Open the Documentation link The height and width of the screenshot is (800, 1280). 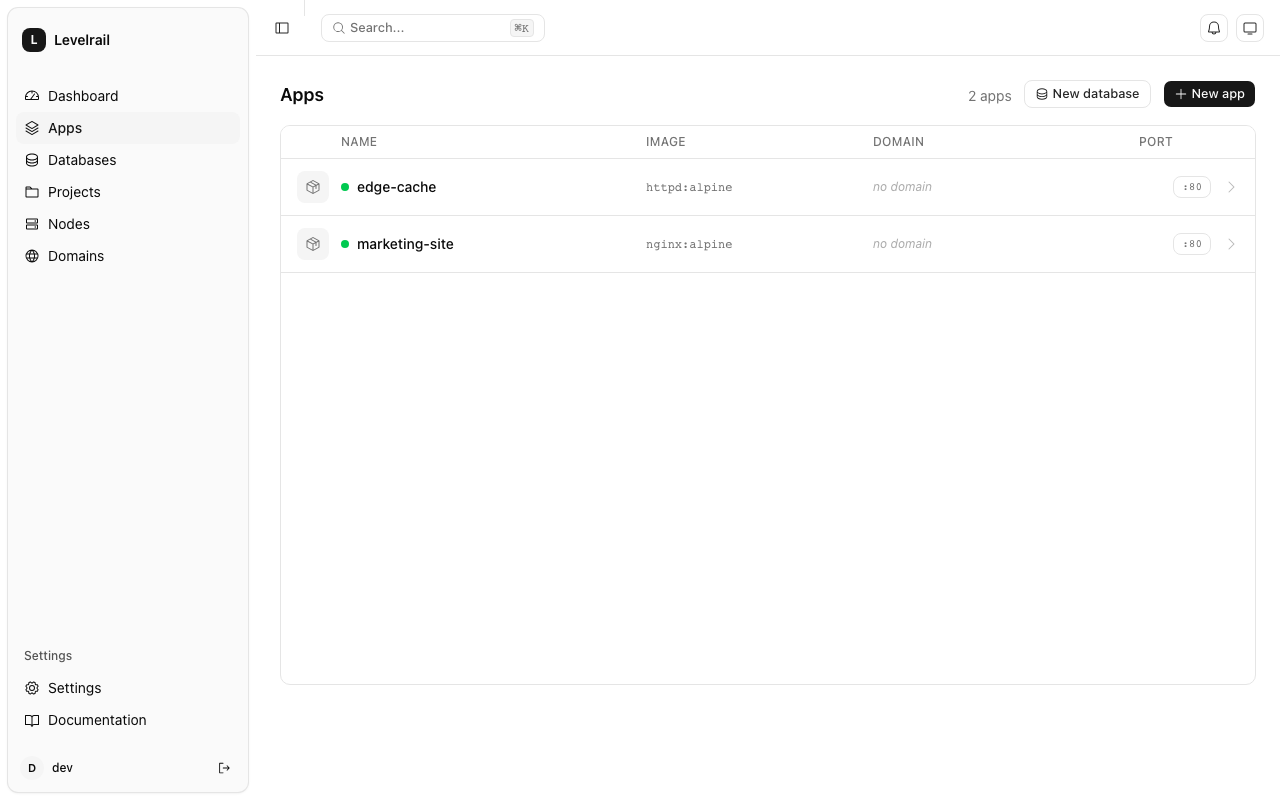point(128,720)
